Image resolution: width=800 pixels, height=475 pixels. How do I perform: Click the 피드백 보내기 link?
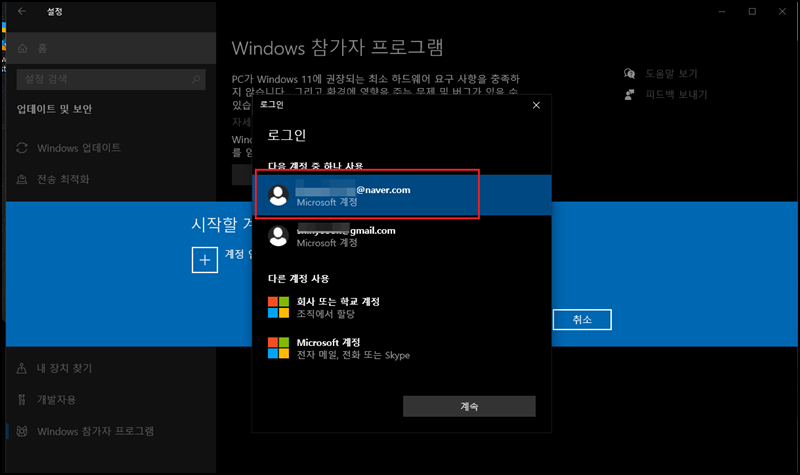click(x=676, y=94)
